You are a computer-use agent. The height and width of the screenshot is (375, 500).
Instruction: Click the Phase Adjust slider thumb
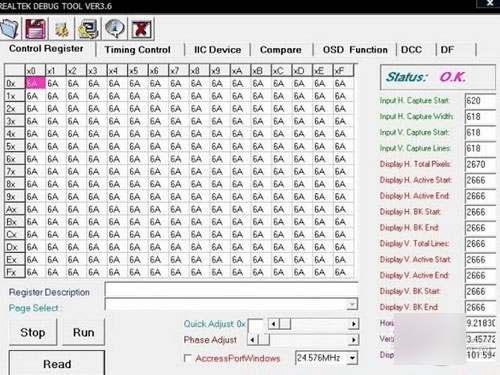point(263,340)
